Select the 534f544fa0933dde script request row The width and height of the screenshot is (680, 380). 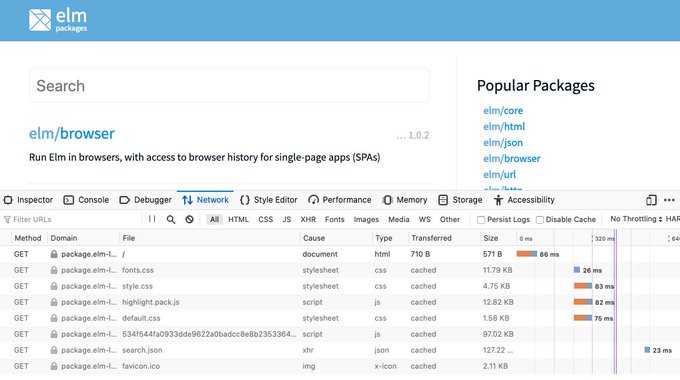click(x=340, y=334)
